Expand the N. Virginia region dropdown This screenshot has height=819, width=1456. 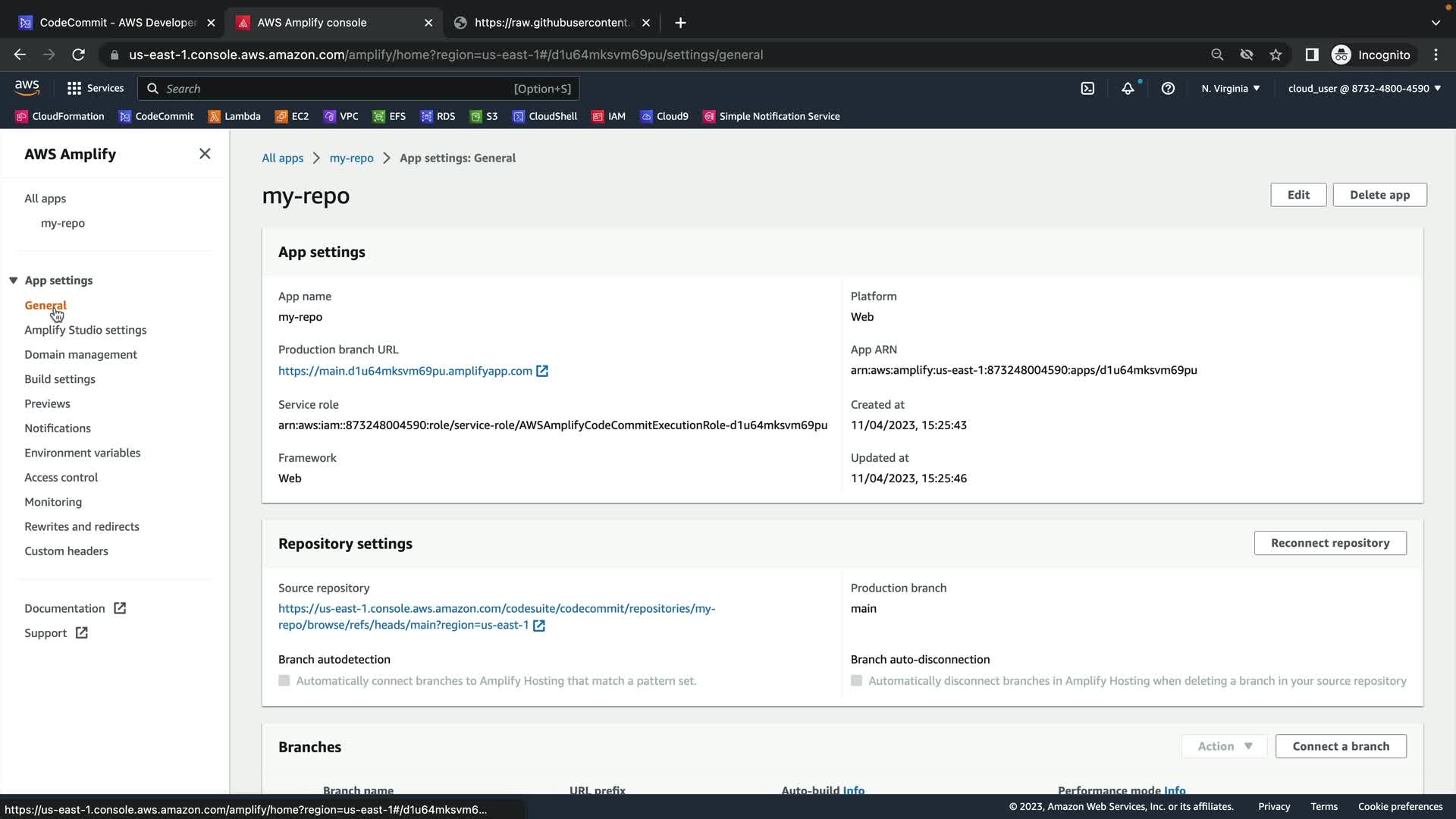coord(1230,89)
